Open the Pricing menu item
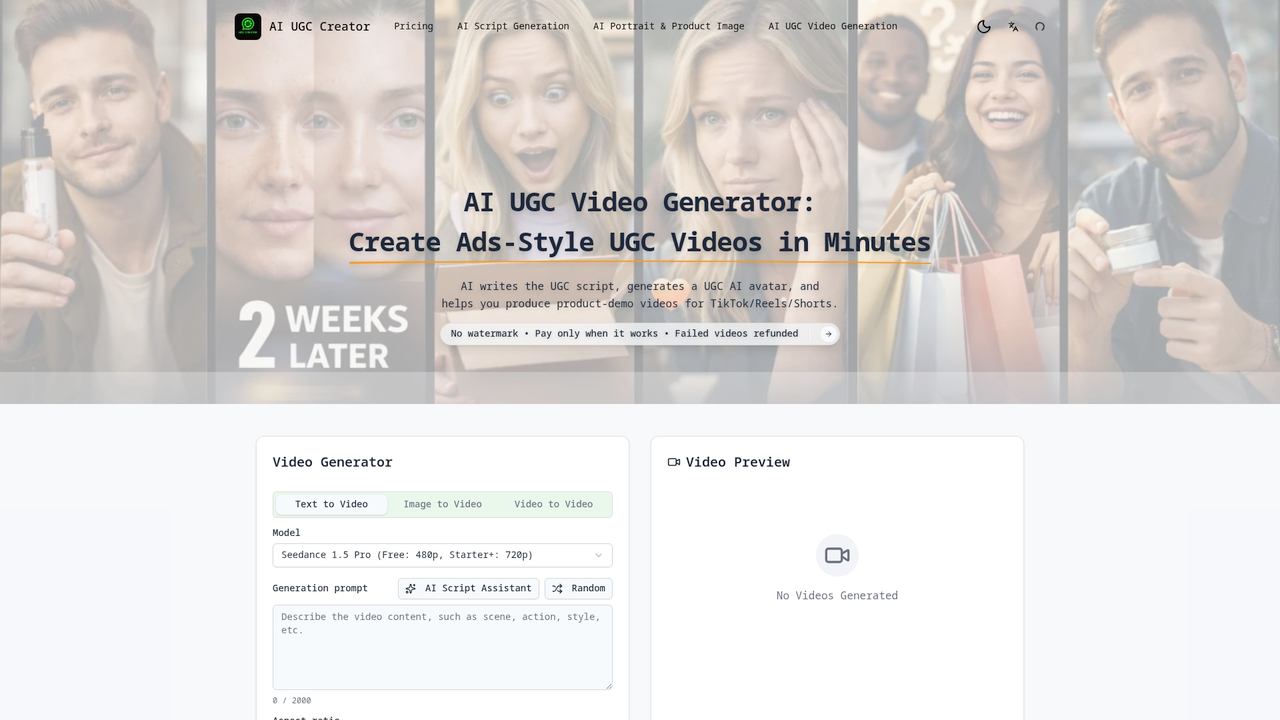Screen dimensions: 1280x720 [x=413, y=26]
